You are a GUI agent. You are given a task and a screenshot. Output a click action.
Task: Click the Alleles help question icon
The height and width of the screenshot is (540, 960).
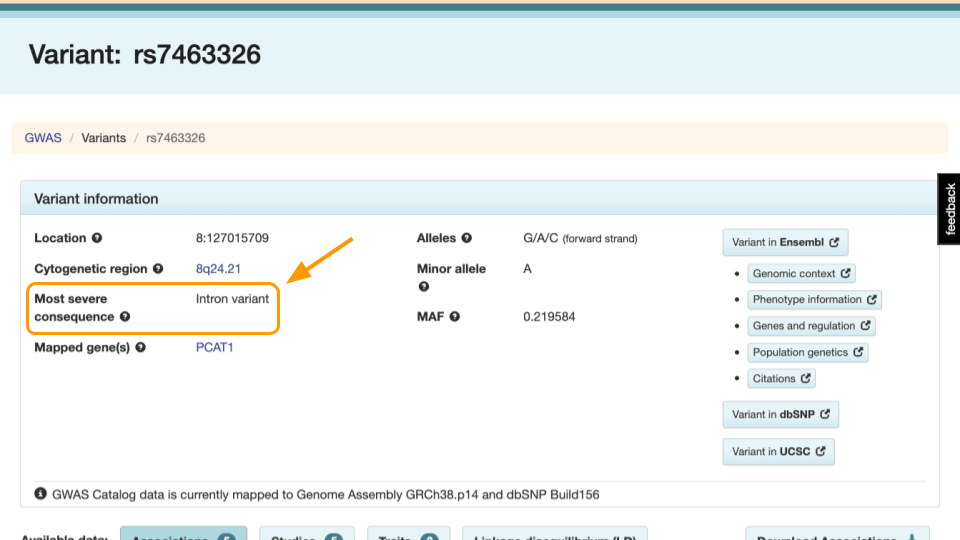[x=467, y=238]
